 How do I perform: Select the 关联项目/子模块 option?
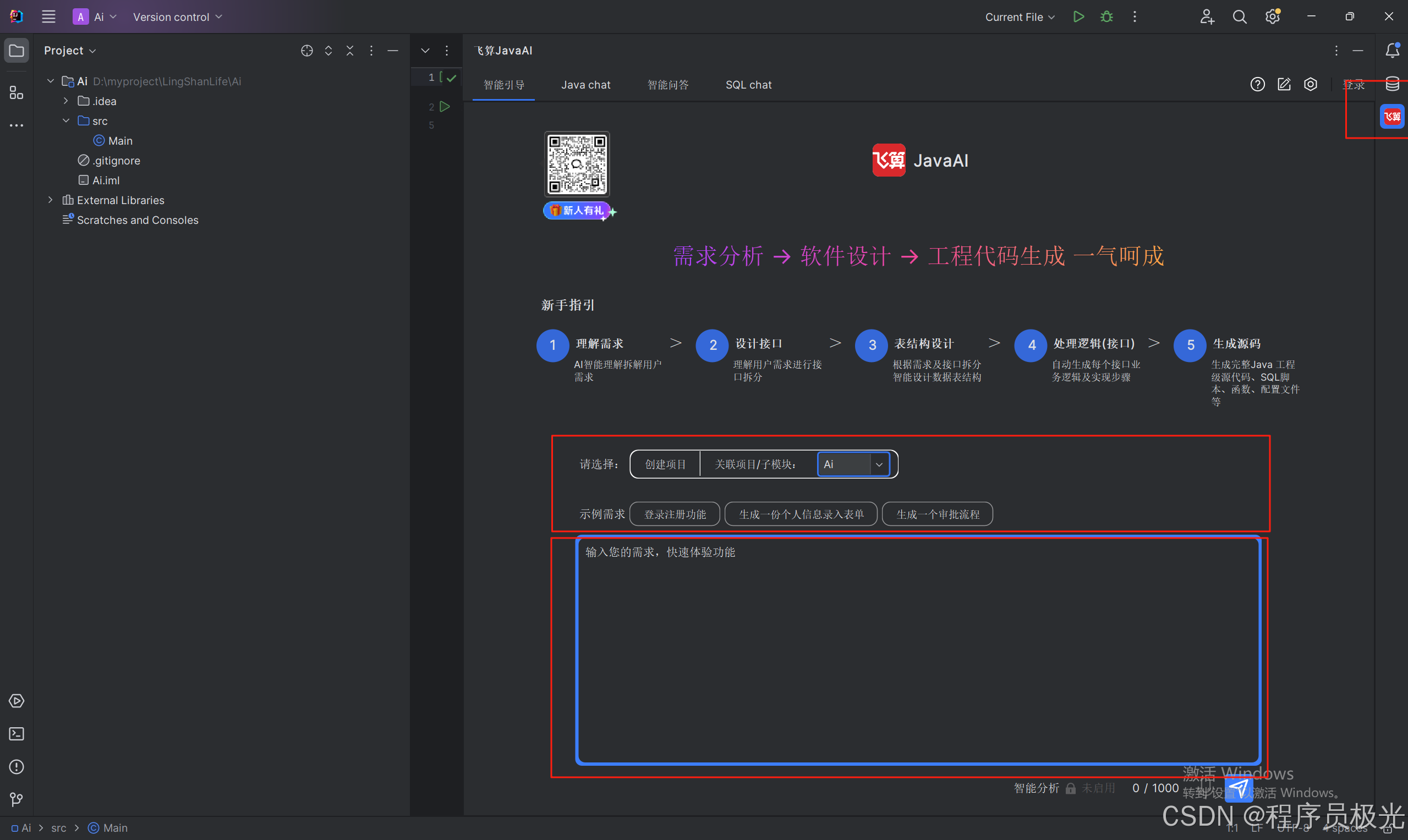tap(755, 464)
